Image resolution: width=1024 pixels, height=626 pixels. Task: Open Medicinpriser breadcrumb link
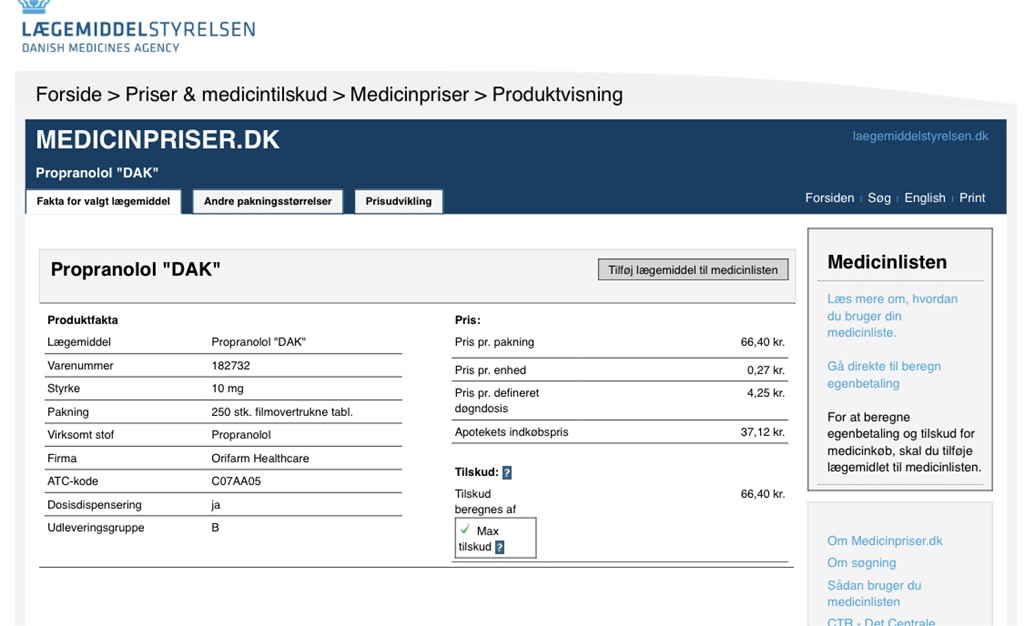(409, 95)
